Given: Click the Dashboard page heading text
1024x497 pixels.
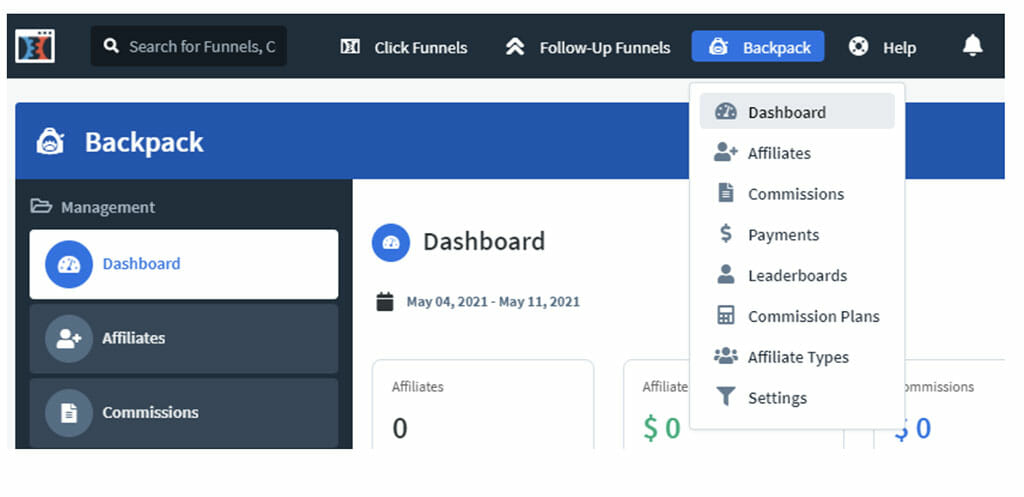Looking at the screenshot, I should pos(484,242).
